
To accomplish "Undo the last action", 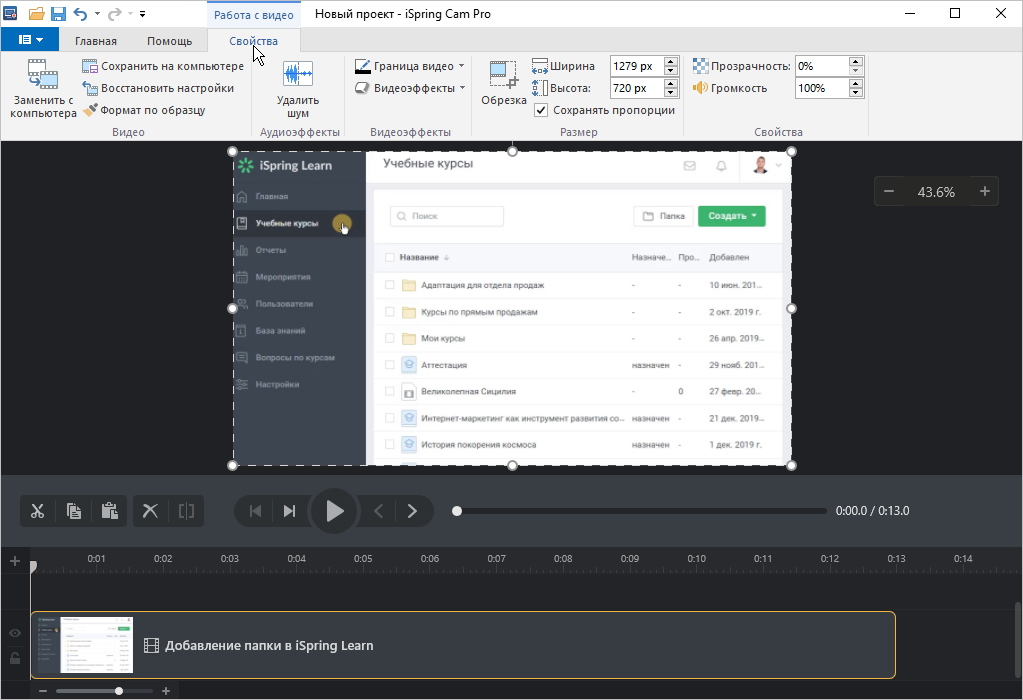I will pos(80,14).
